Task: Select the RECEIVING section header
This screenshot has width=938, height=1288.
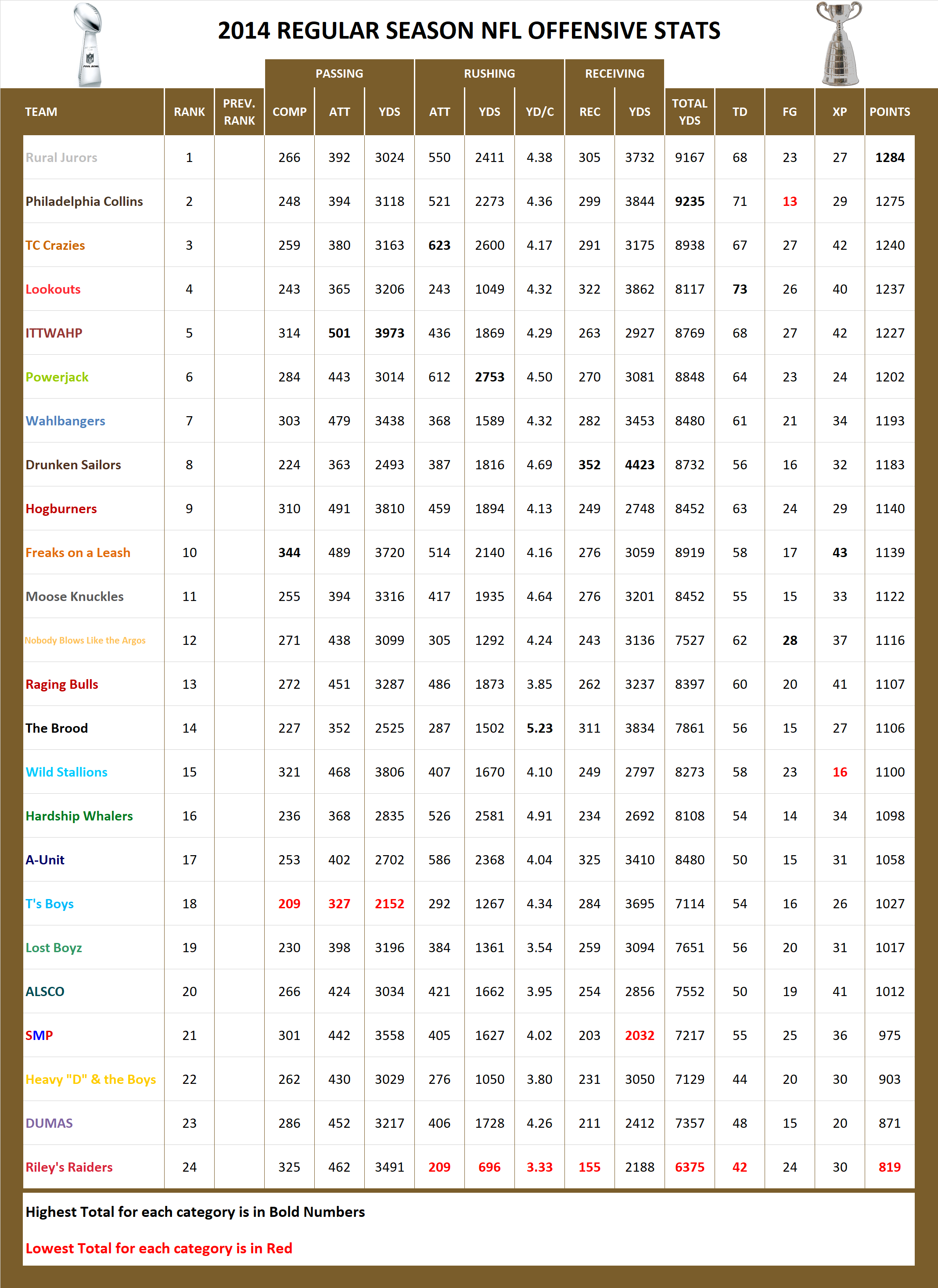Action: [x=615, y=73]
